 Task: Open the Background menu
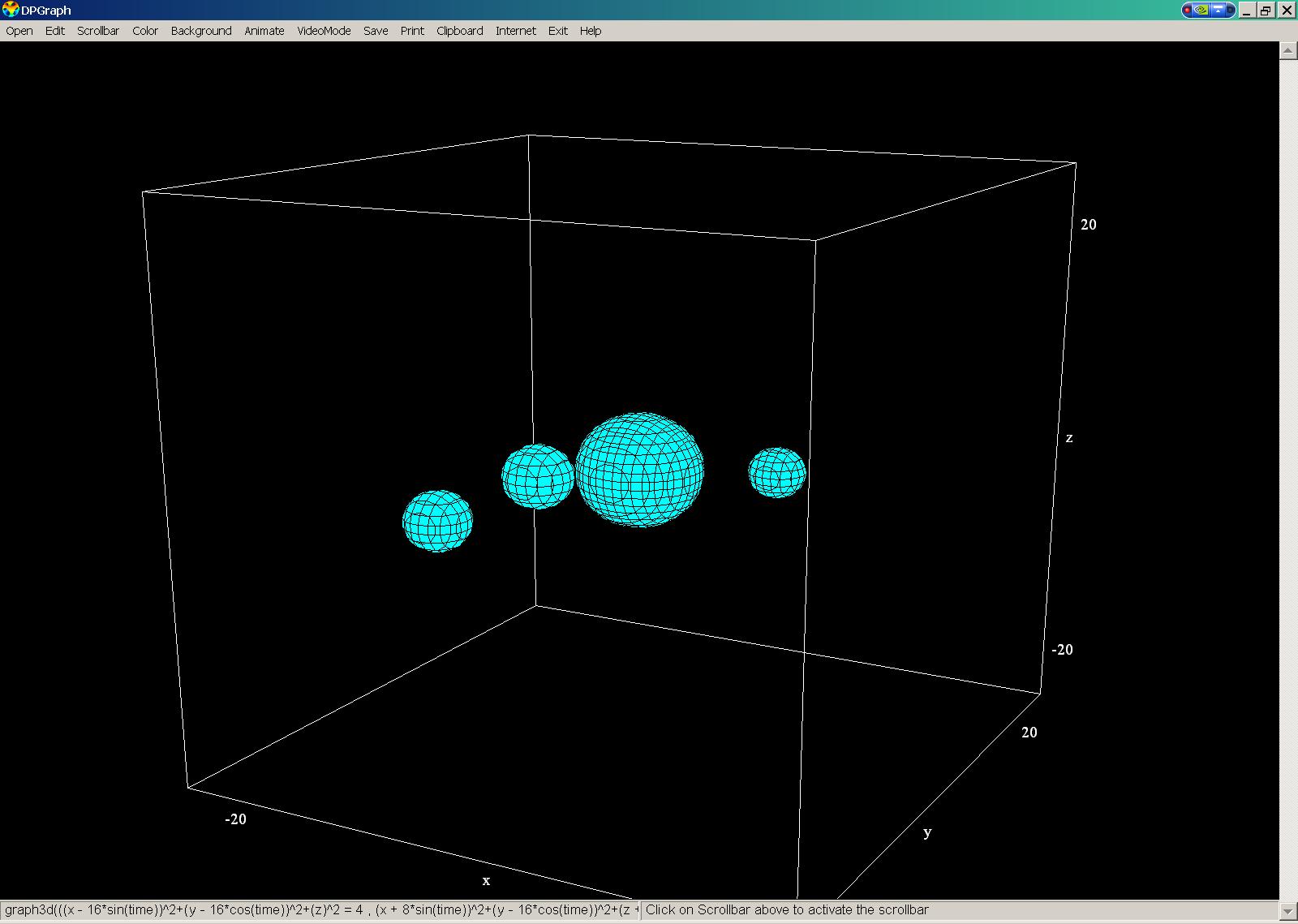coord(201,31)
